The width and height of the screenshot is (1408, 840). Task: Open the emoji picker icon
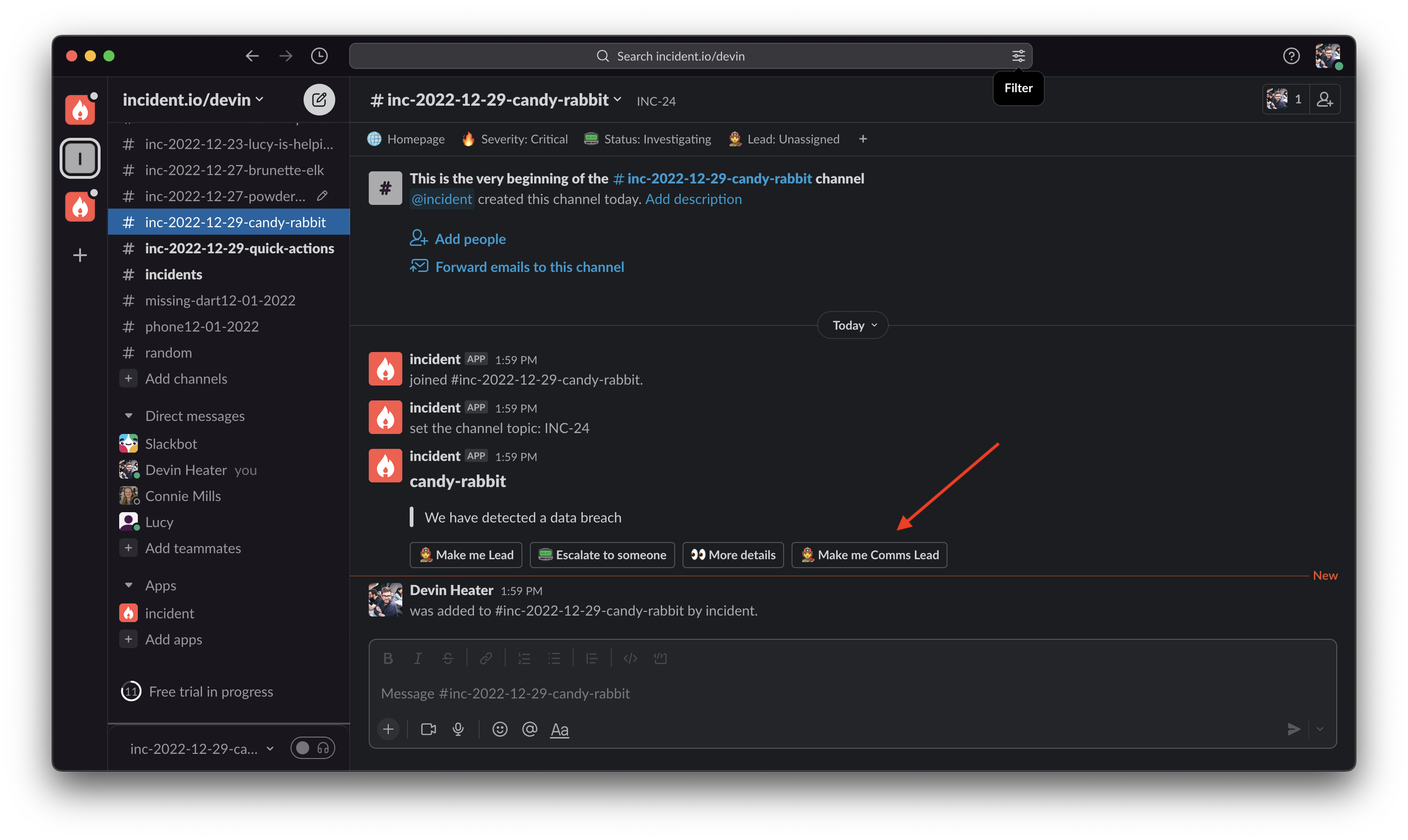coord(500,729)
